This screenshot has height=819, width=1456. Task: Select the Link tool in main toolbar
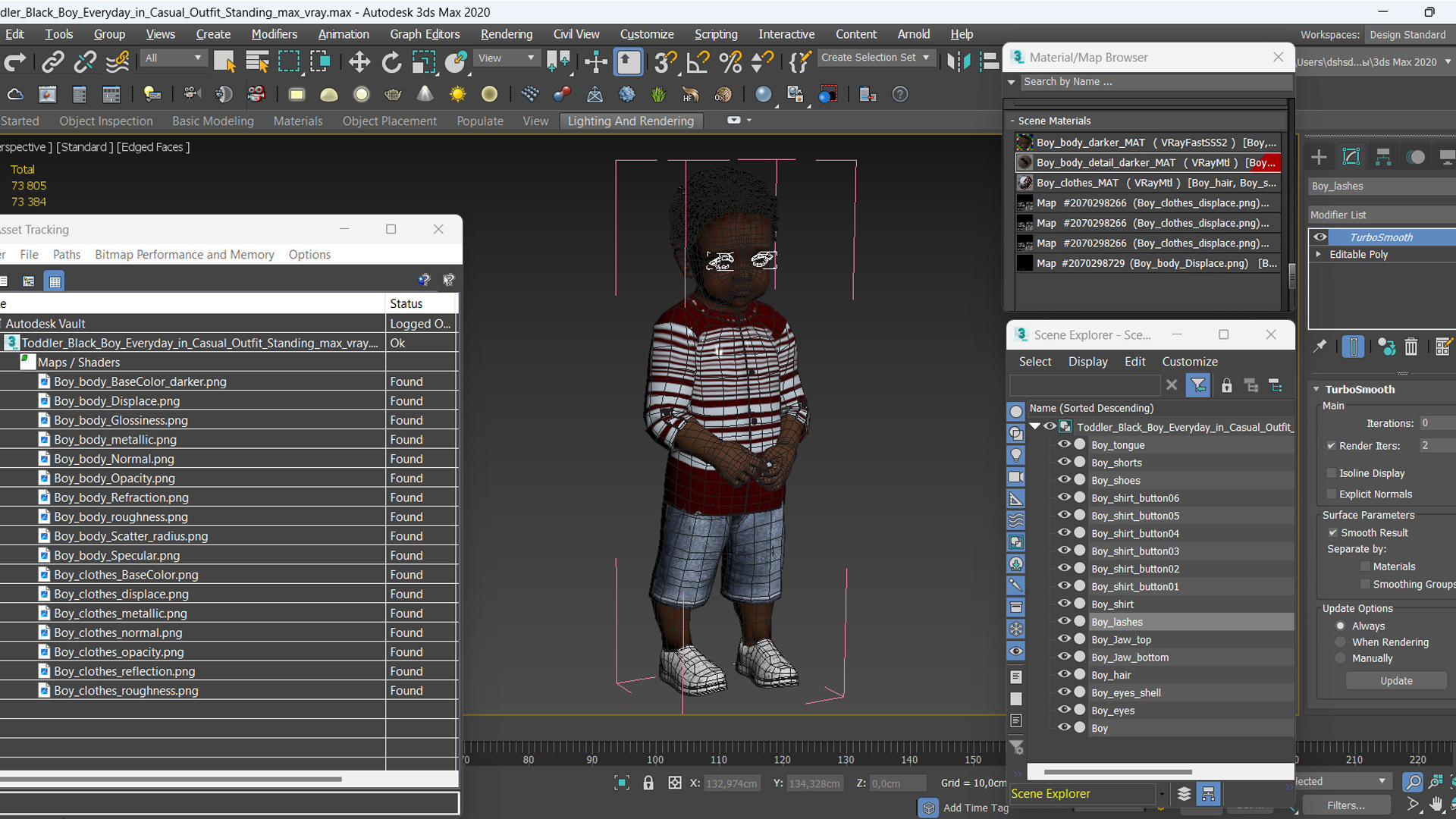coord(52,61)
